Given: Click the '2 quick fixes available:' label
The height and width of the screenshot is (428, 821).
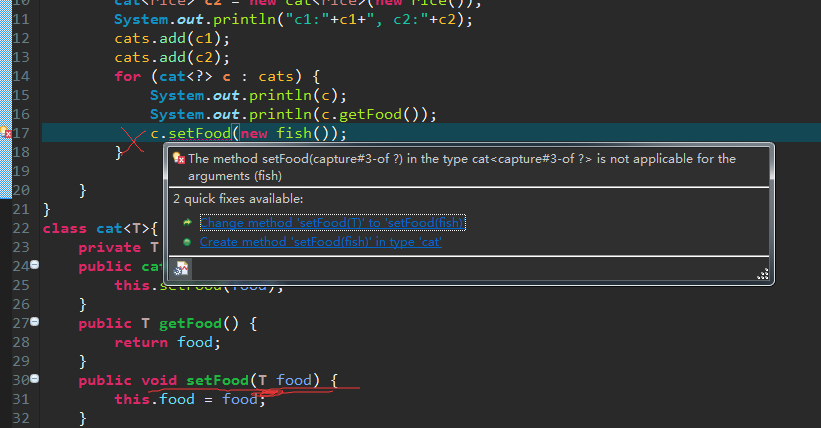Looking at the screenshot, I should pos(238,199).
